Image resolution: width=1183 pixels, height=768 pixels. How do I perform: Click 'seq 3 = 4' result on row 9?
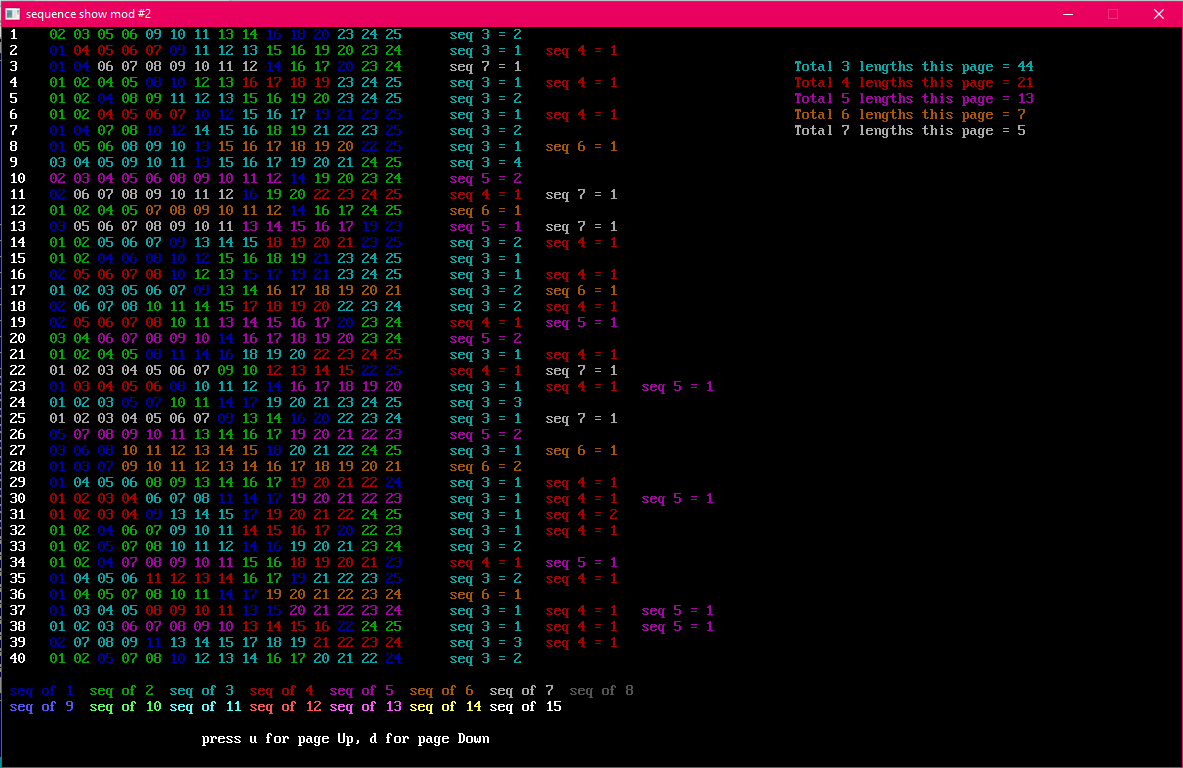485,162
